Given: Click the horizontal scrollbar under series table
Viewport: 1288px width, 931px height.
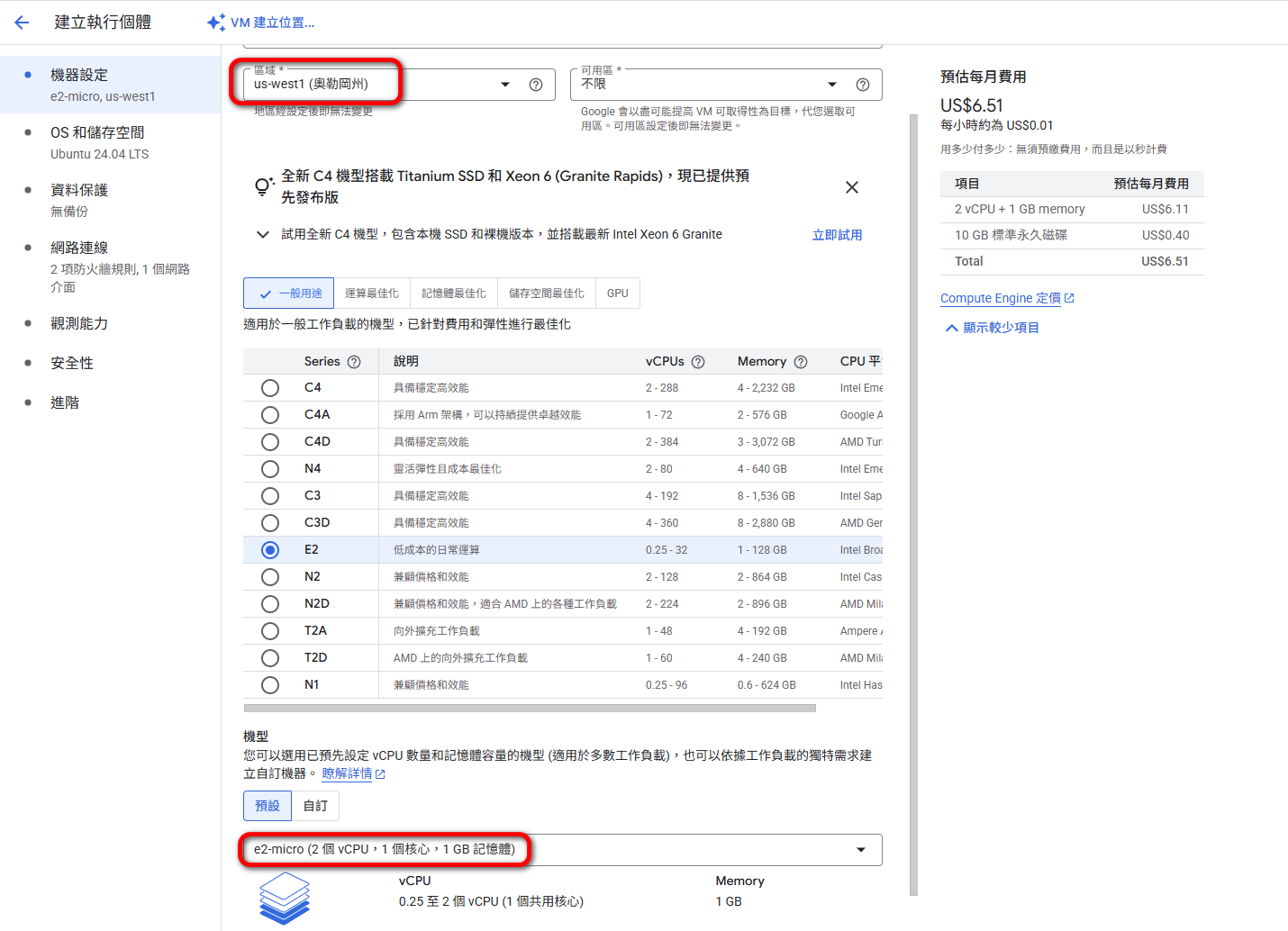Looking at the screenshot, I should tap(530, 709).
